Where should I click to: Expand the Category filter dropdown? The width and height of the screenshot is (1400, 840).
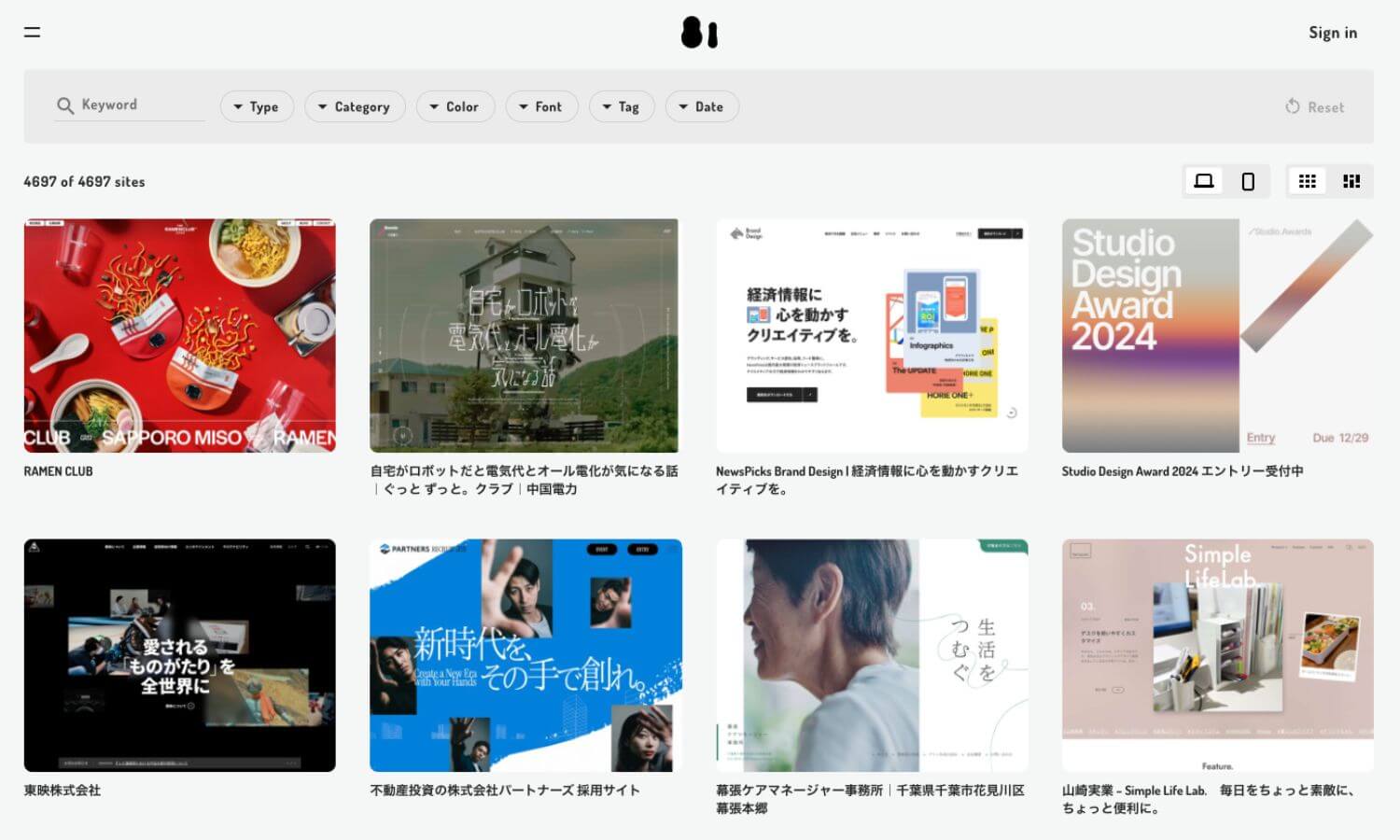[x=355, y=106]
